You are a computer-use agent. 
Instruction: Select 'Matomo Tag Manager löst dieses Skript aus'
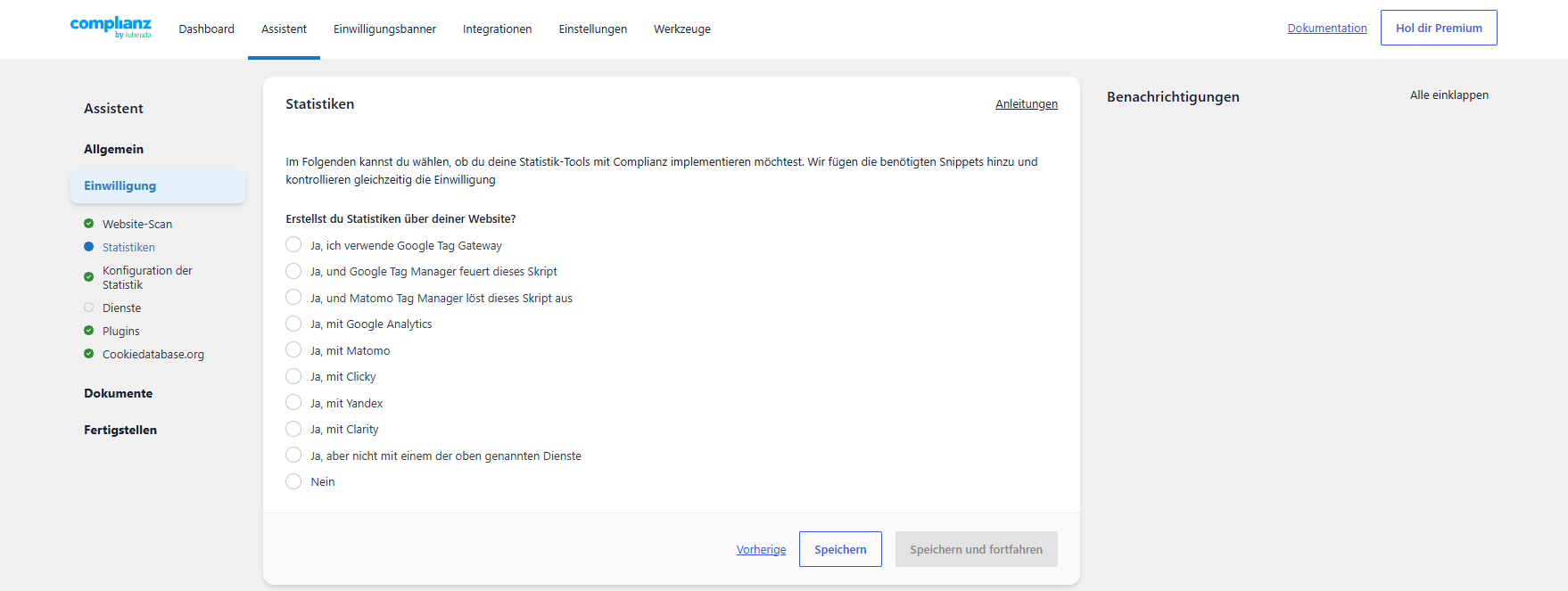point(293,298)
